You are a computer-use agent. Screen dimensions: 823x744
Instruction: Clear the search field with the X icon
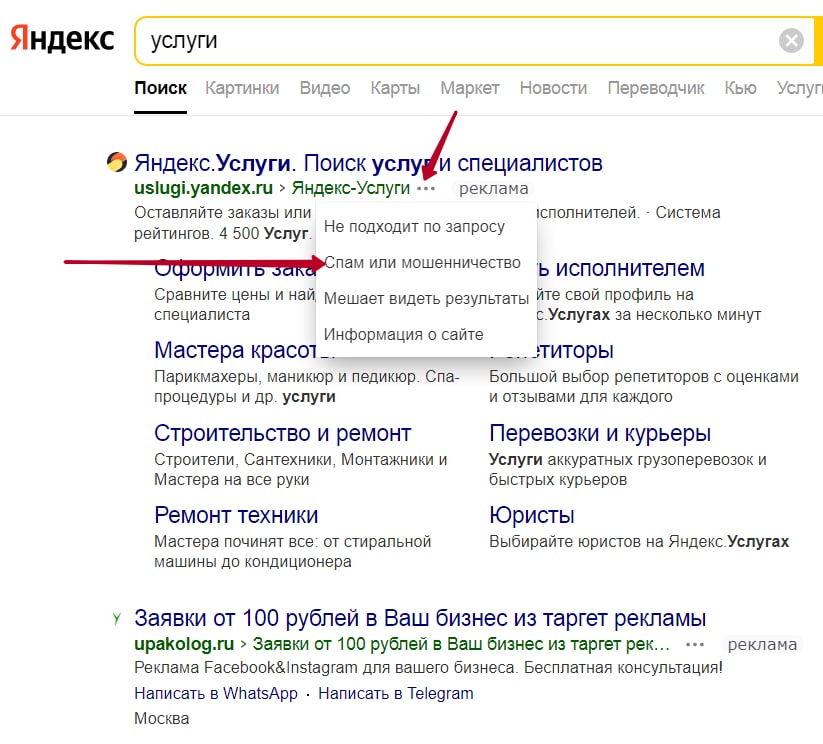point(791,40)
